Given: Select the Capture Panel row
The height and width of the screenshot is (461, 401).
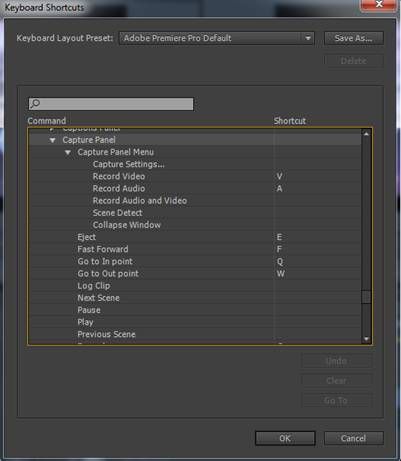Looking at the screenshot, I should click(195, 140).
